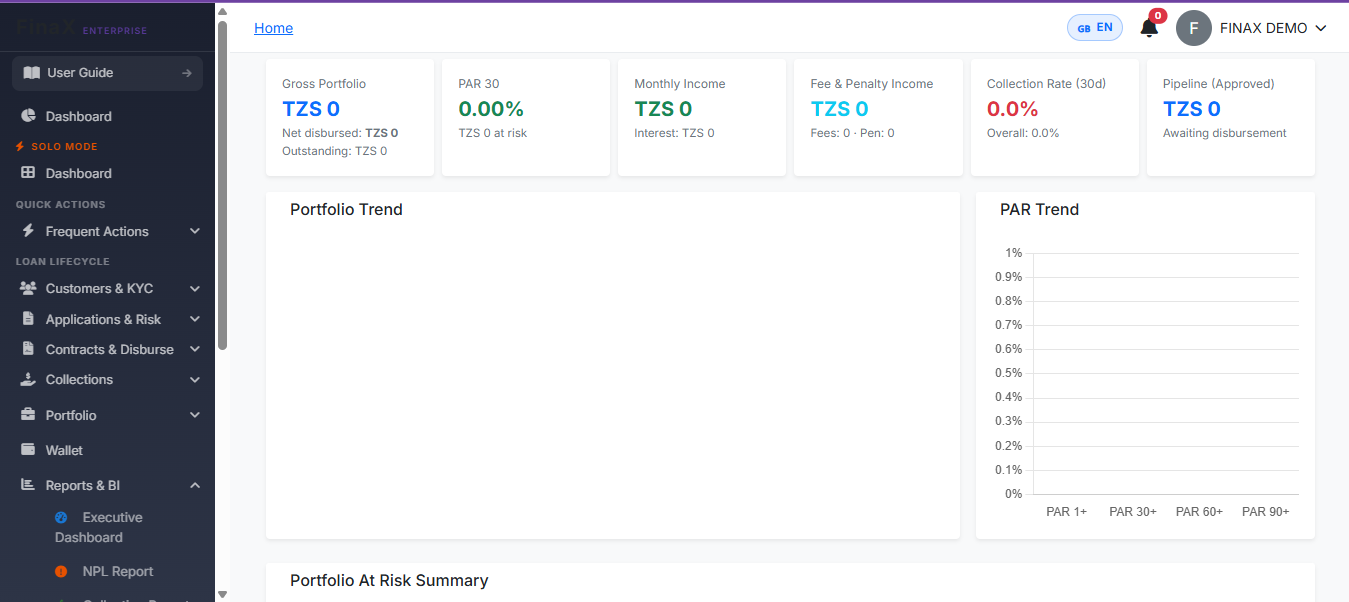Open the Wallet menu item
Screen dimensions: 1349x602
click(107, 450)
